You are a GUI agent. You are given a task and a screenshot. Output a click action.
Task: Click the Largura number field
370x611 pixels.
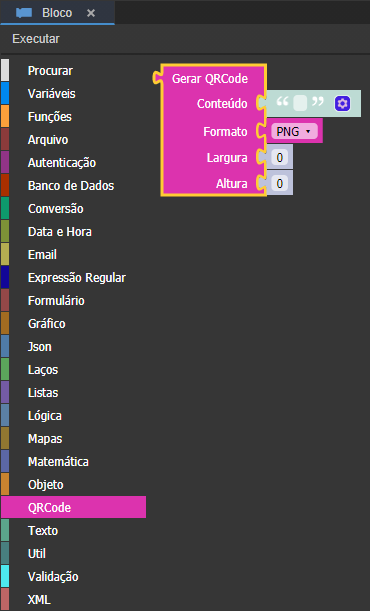click(x=279, y=157)
